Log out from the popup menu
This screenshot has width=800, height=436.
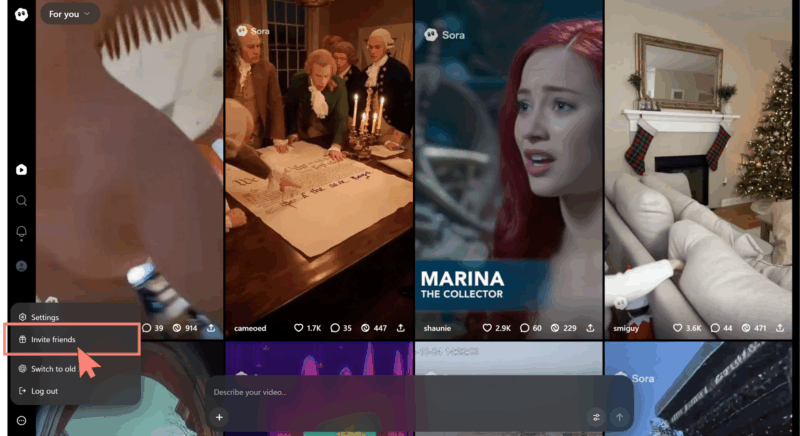(44, 391)
